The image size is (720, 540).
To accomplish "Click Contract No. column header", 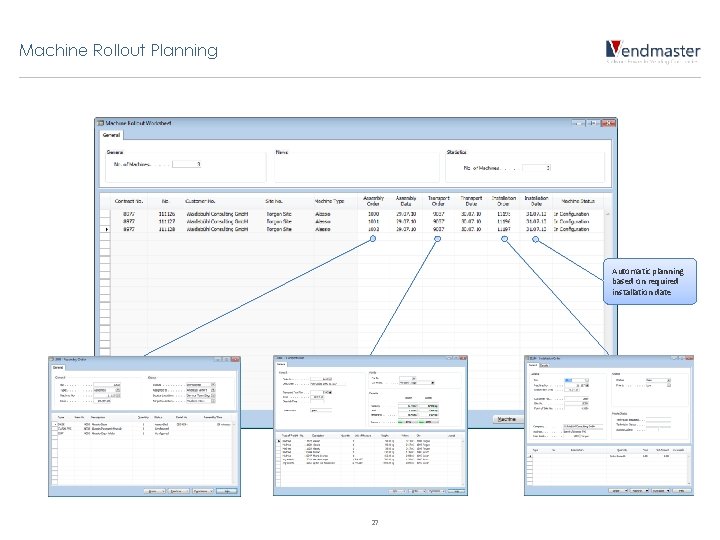I will (x=129, y=201).
